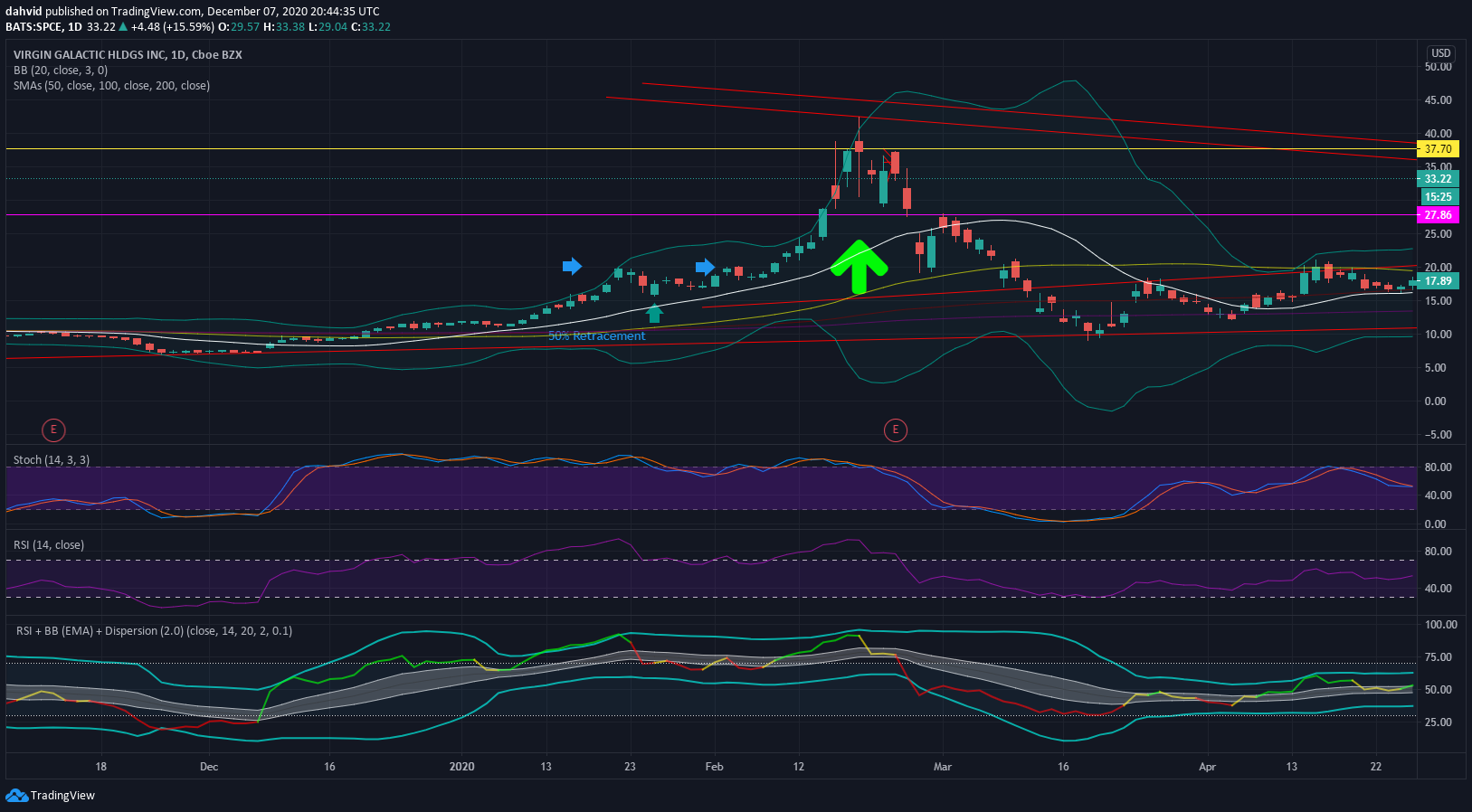The height and width of the screenshot is (812, 1472).
Task: Click the Feb date axis label
Action: coord(715,767)
